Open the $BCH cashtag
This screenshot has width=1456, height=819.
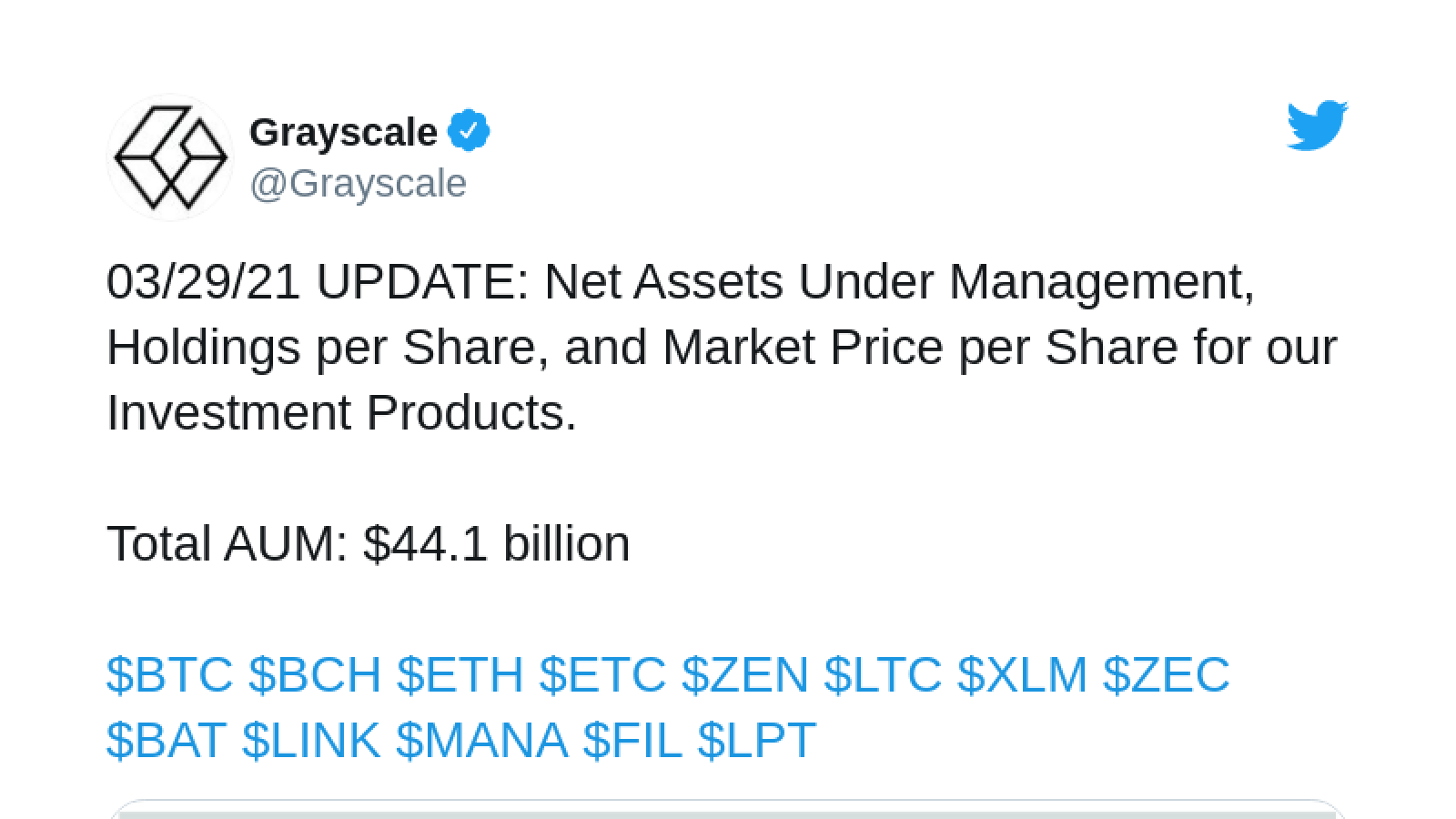pos(315,674)
